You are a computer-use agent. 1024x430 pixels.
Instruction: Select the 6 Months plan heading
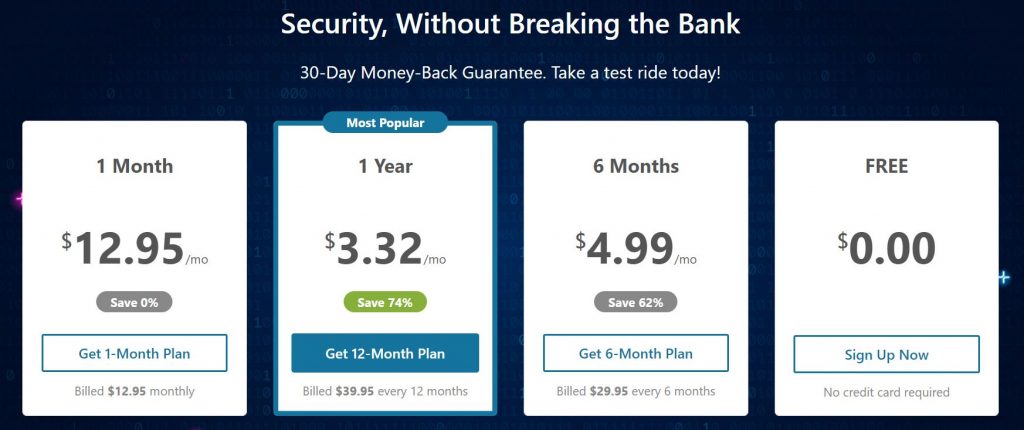pyautogui.click(x=635, y=166)
